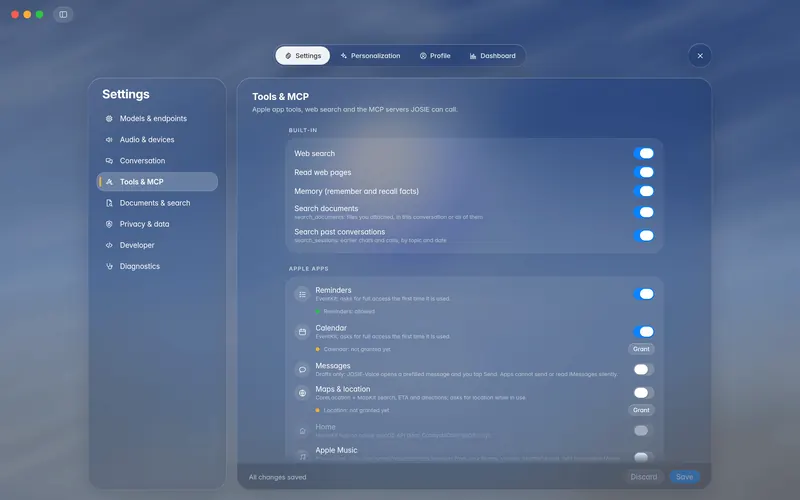The image size is (800, 500).
Task: Go to the Dashboard tab
Action: 492,56
